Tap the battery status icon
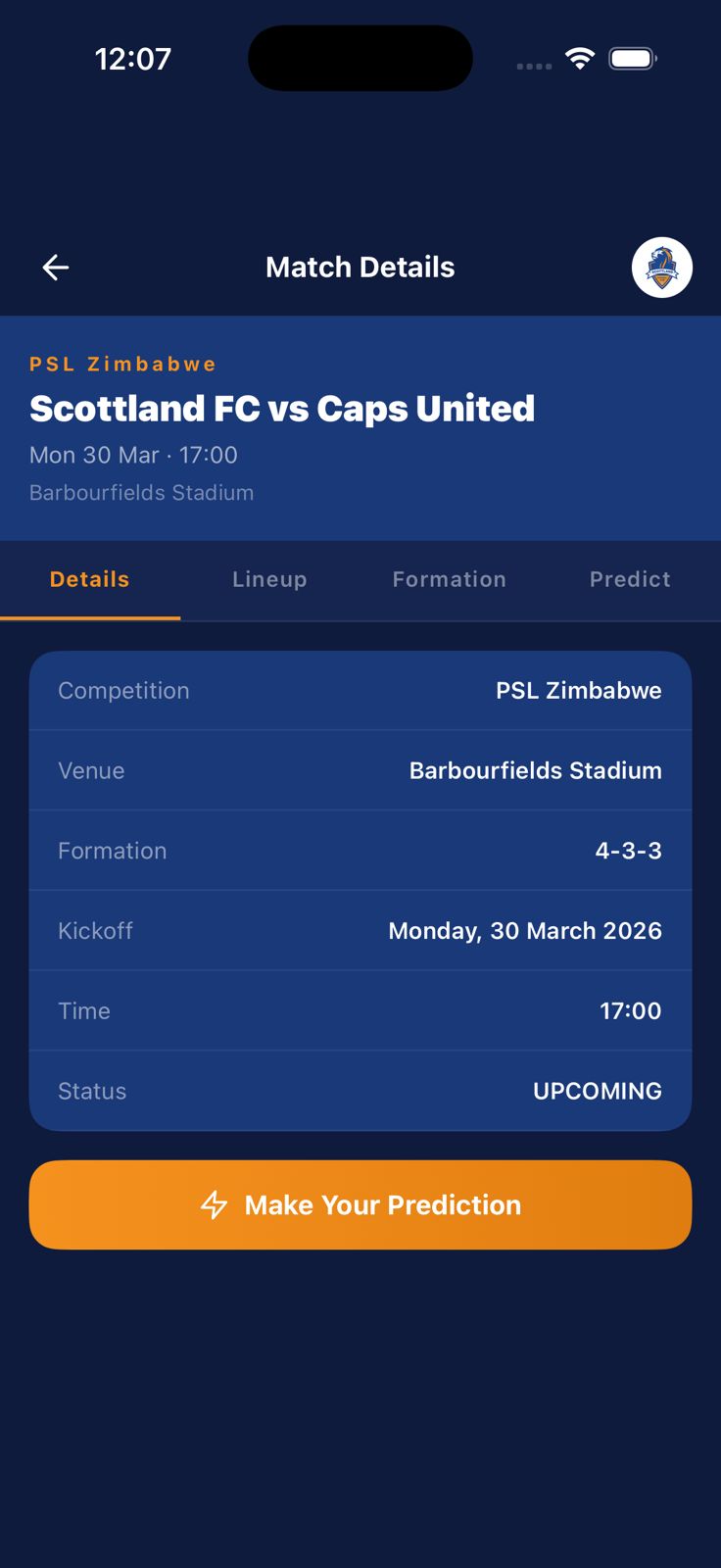 (632, 59)
